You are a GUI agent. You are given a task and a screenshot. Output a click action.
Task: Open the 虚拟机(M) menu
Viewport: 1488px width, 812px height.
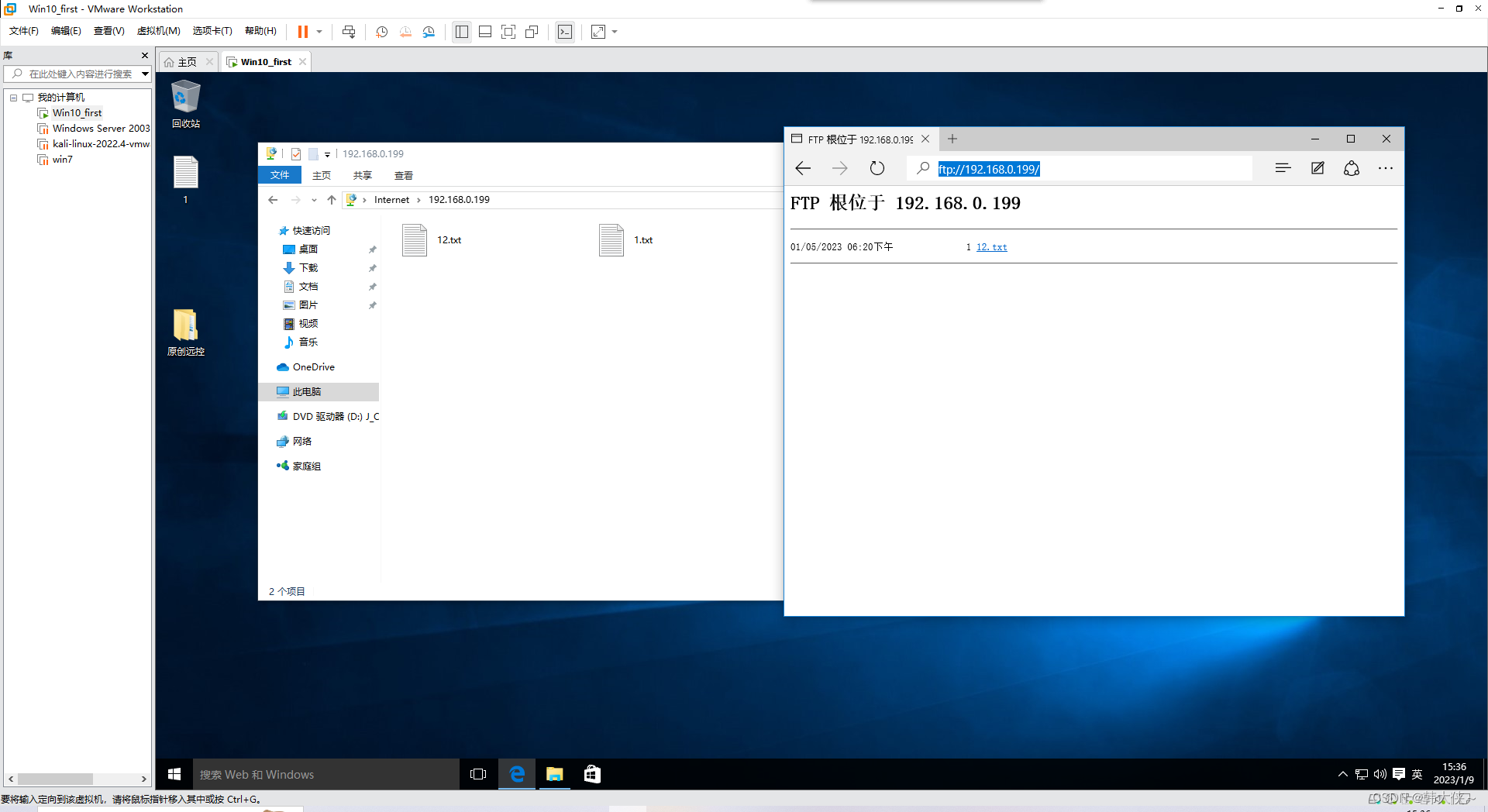pos(158,31)
